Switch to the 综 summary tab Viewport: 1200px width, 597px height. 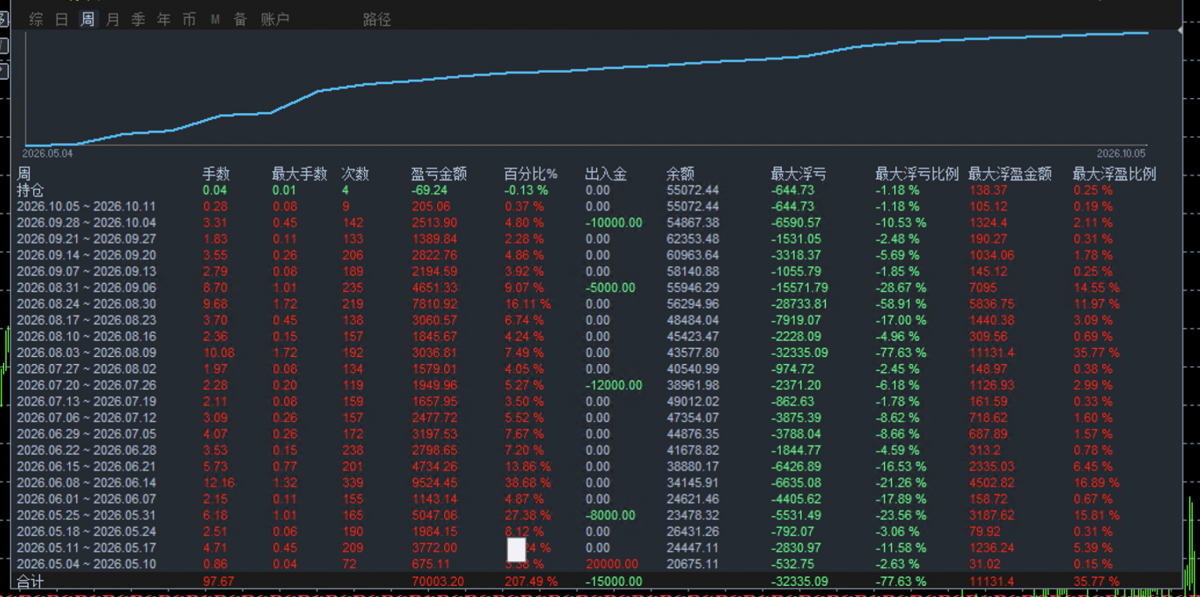36,19
